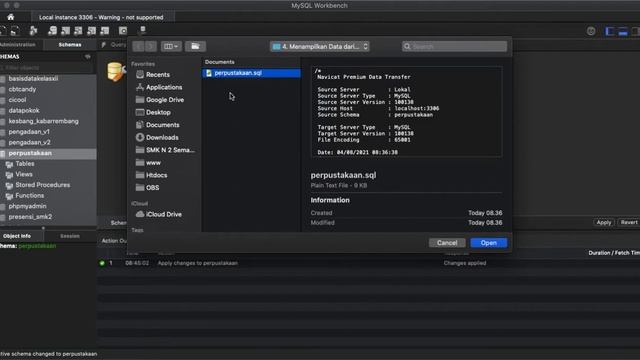
Task: Select Recents in Favorites sidebar
Action: [x=158, y=75]
